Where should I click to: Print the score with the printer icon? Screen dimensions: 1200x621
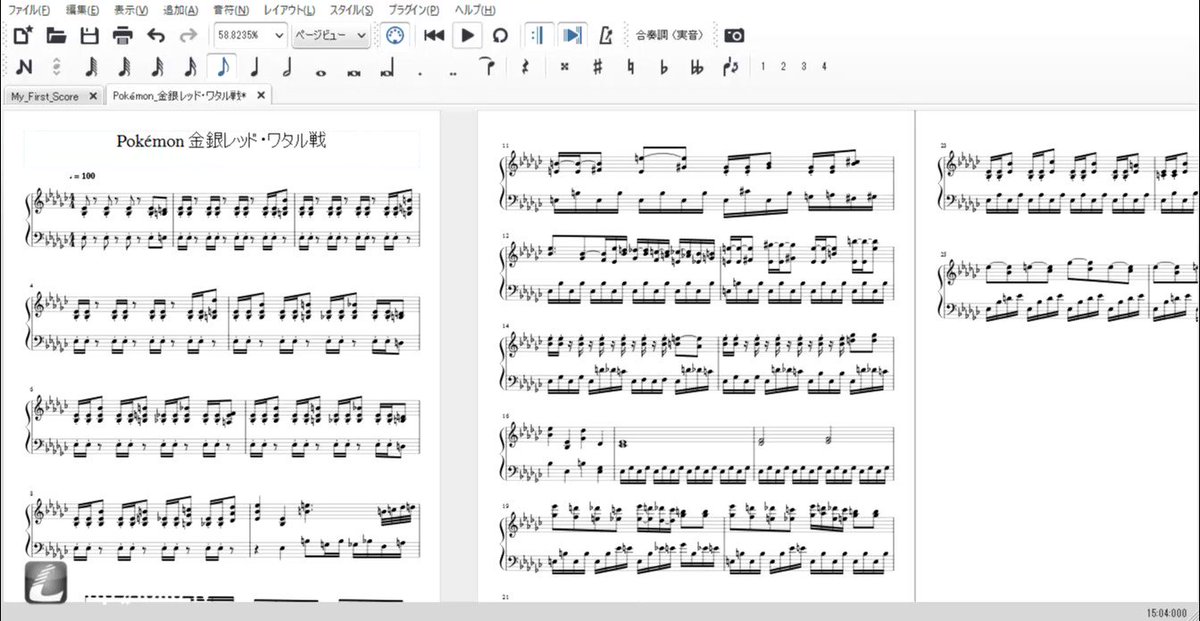click(122, 36)
